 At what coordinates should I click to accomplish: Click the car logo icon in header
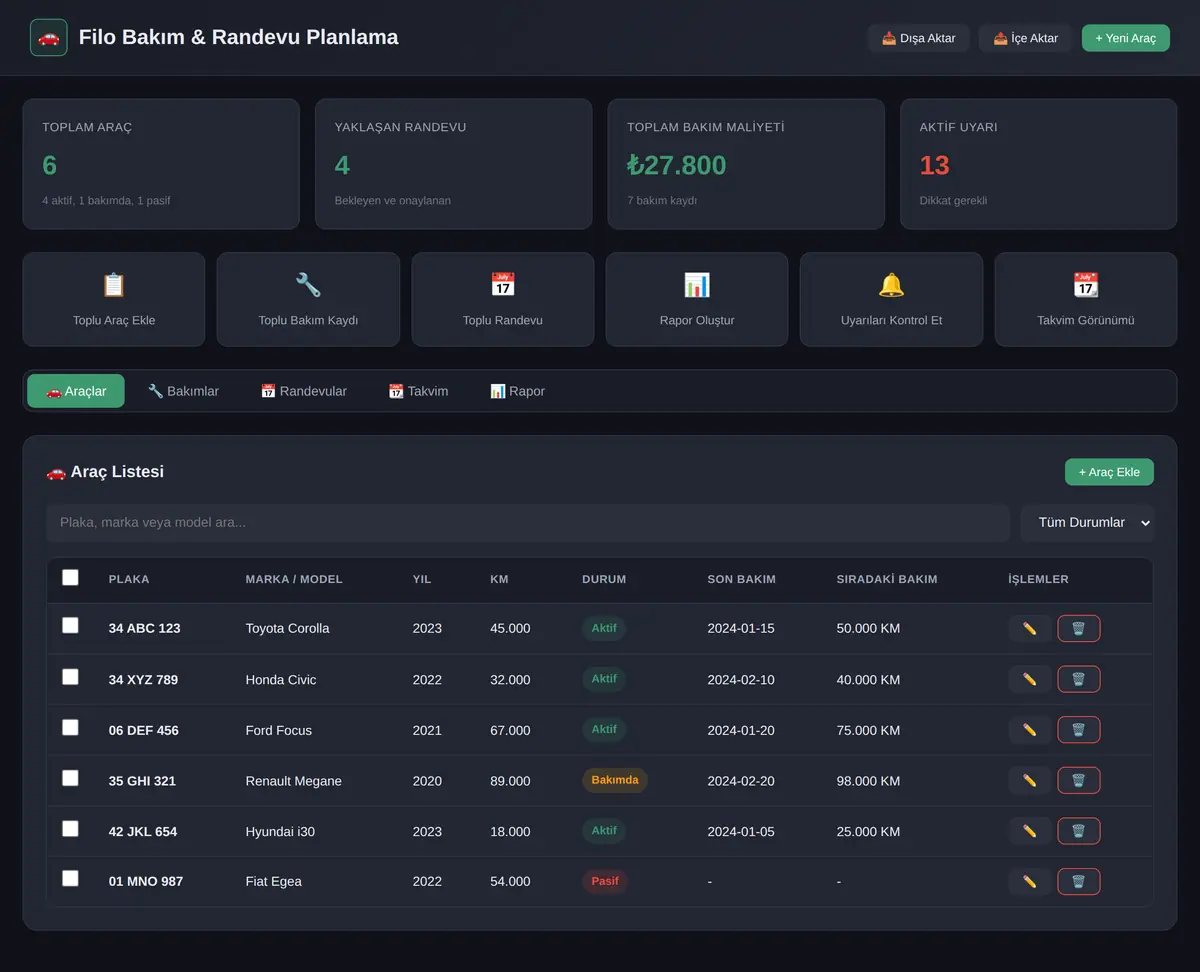(x=49, y=38)
